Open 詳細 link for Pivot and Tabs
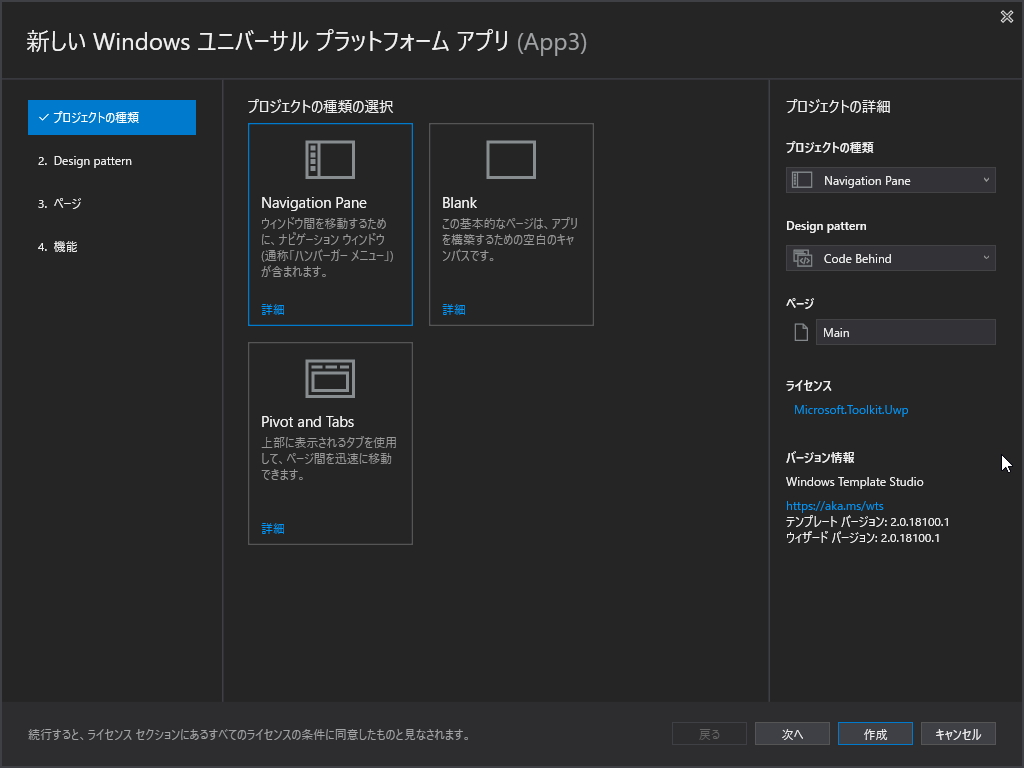This screenshot has height=768, width=1033. tap(273, 528)
